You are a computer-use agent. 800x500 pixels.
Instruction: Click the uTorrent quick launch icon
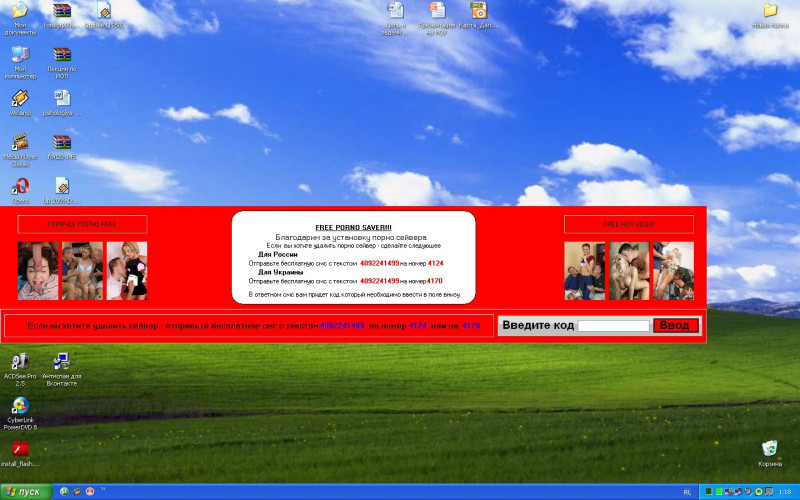[64, 492]
